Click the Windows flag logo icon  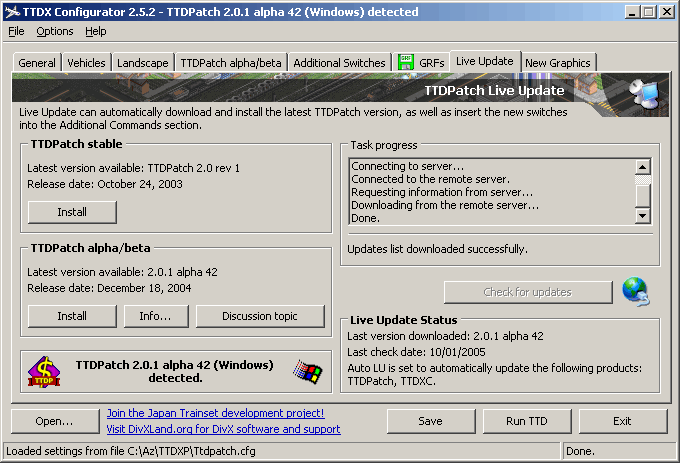pyautogui.click(x=307, y=372)
